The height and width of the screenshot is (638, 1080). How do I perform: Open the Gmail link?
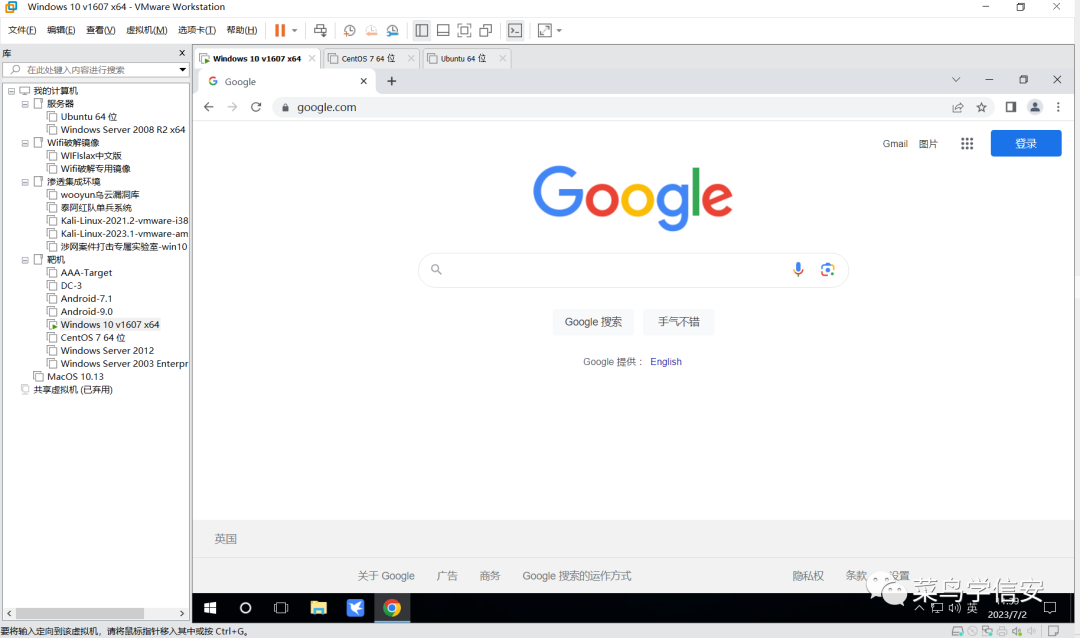[895, 144]
